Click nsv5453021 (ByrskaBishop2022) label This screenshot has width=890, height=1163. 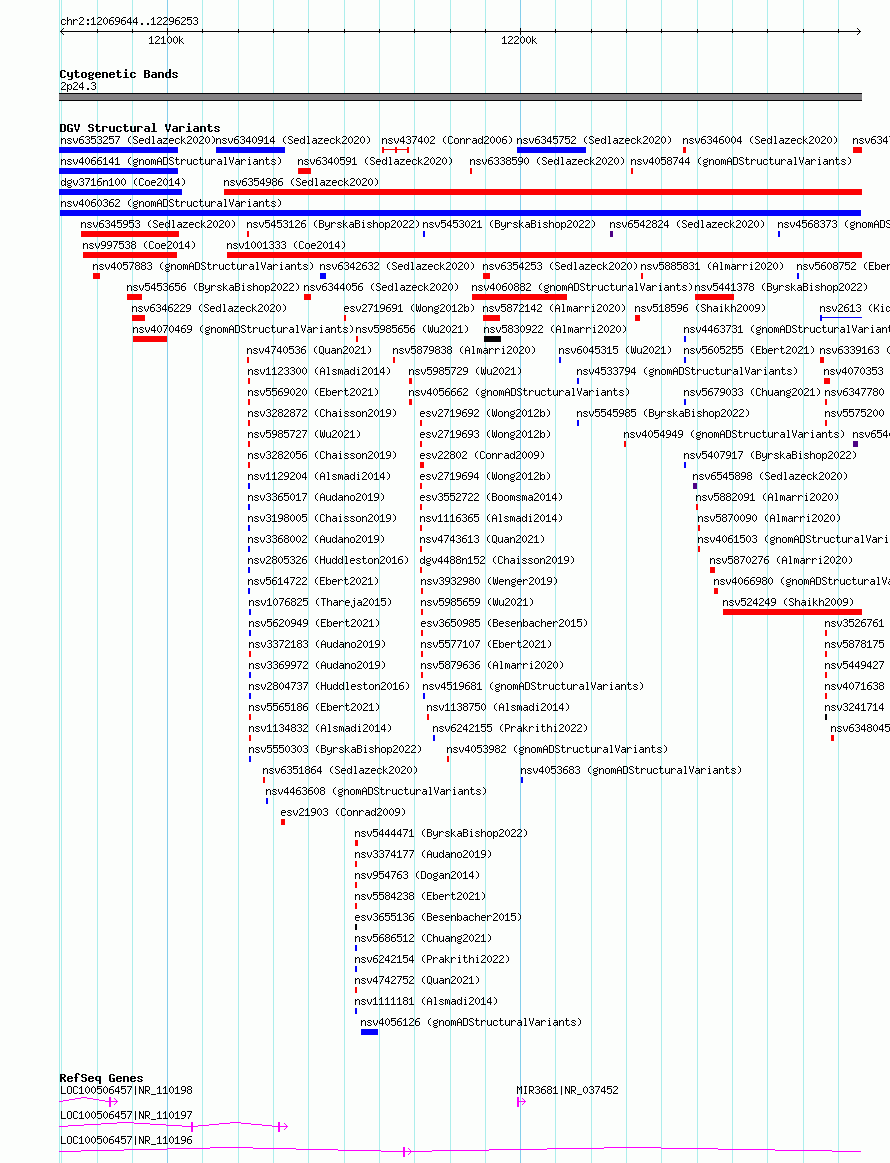(510, 224)
